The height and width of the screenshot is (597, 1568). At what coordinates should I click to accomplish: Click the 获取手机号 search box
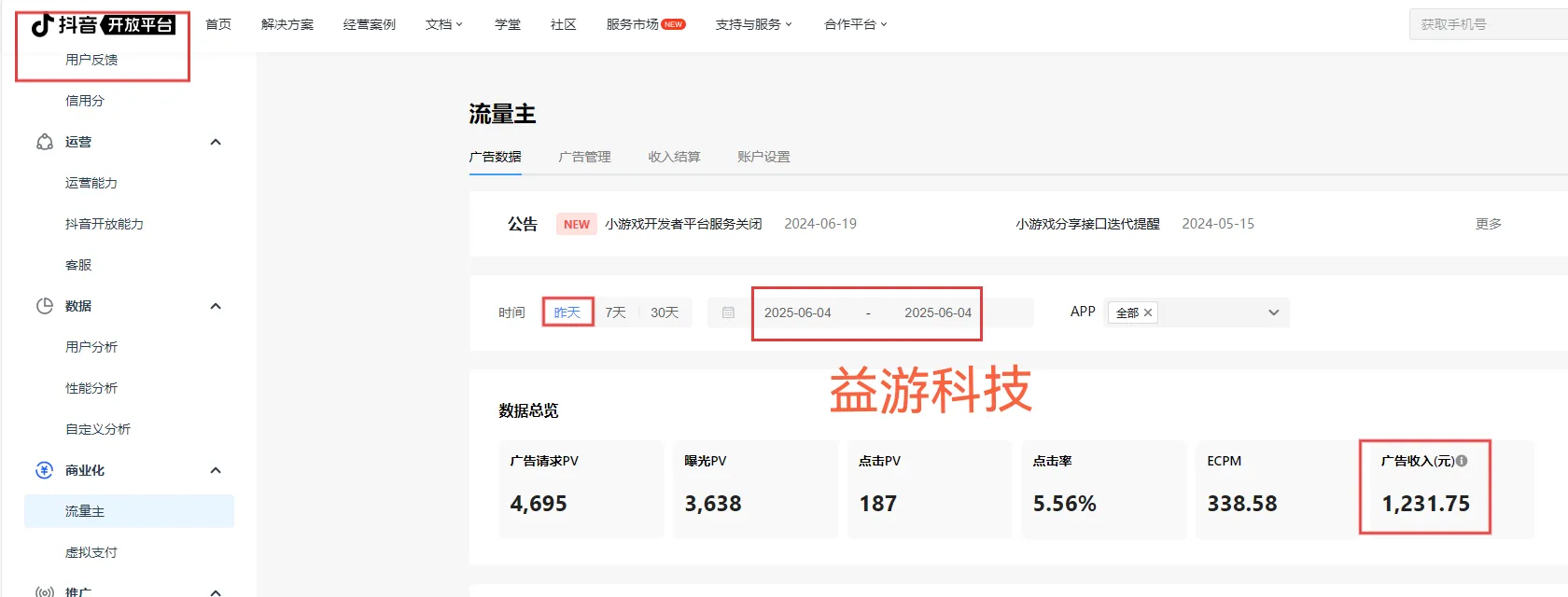pos(1489,24)
